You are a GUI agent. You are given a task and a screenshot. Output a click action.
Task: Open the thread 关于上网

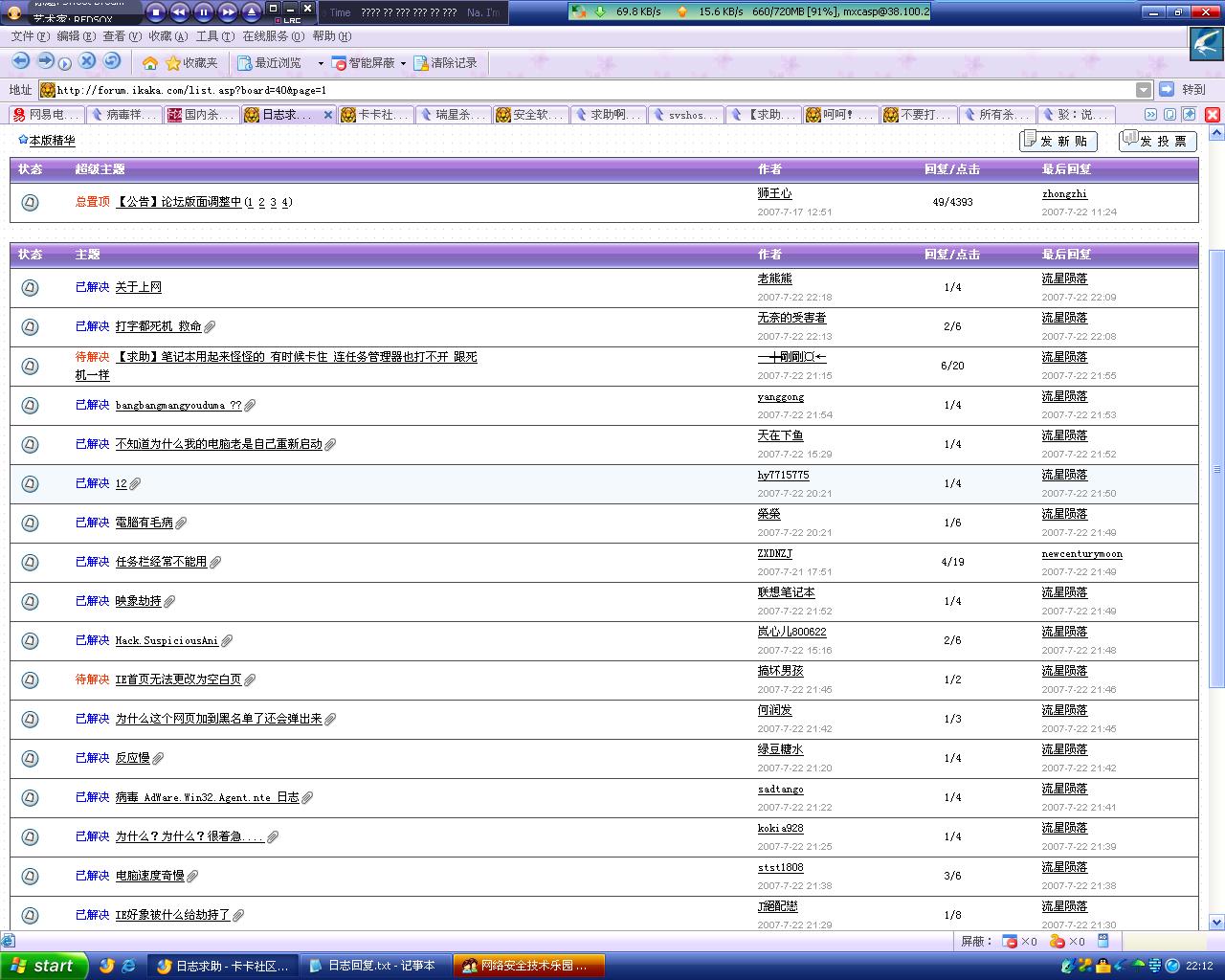coord(139,287)
